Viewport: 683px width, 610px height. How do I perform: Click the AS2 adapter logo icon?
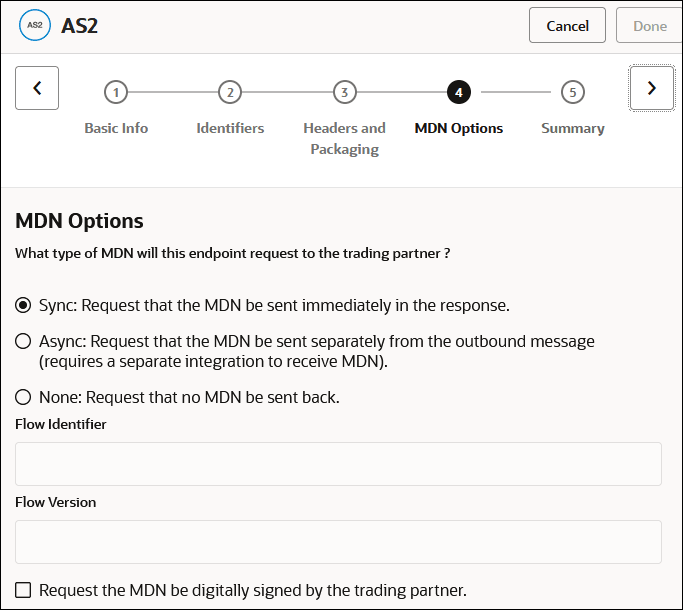36,26
